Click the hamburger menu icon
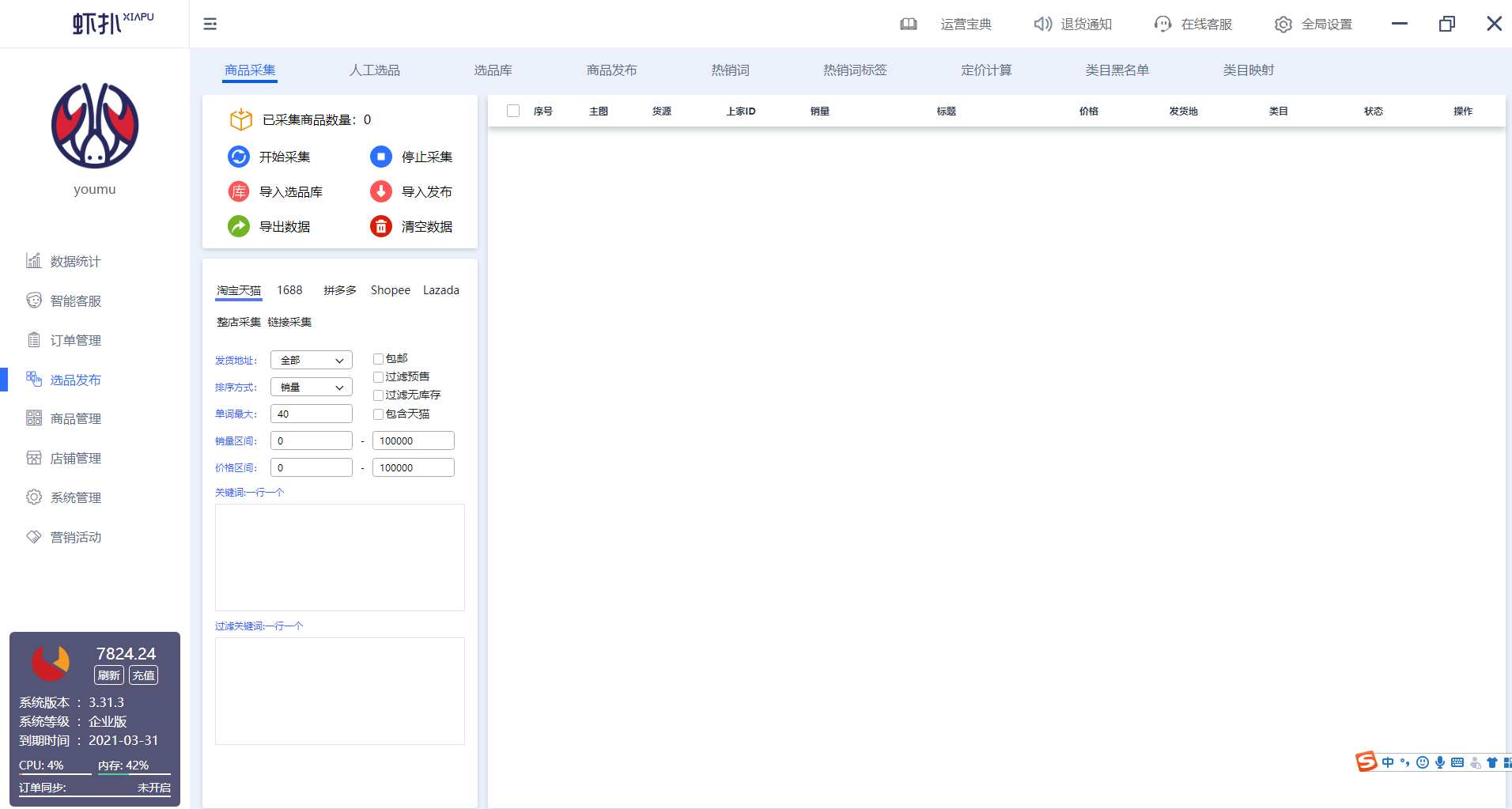 [210, 24]
